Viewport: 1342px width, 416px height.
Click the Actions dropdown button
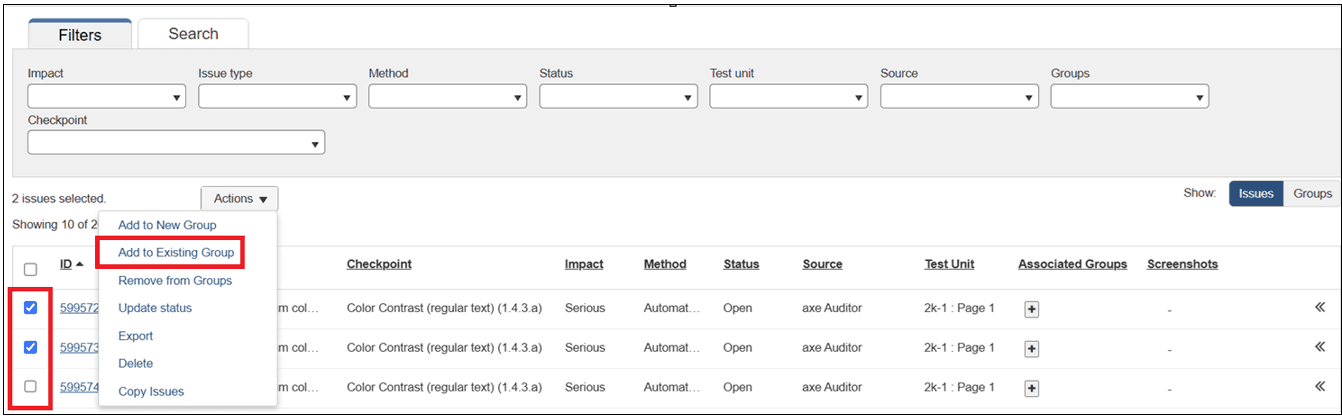pyautogui.click(x=240, y=199)
